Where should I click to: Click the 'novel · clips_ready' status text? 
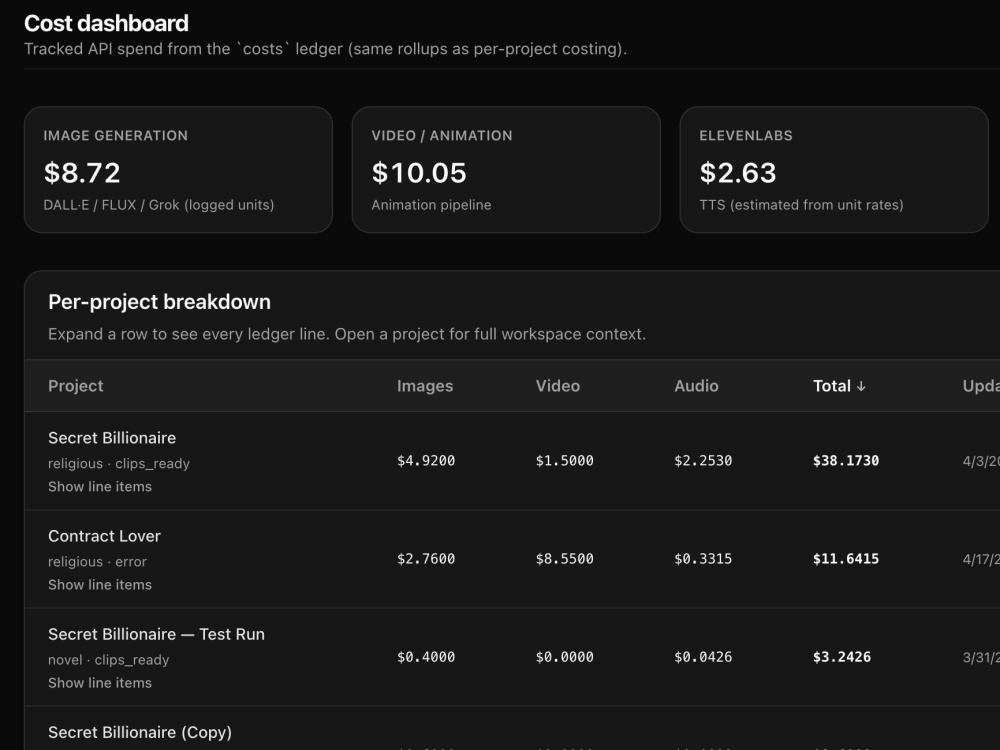(x=108, y=660)
